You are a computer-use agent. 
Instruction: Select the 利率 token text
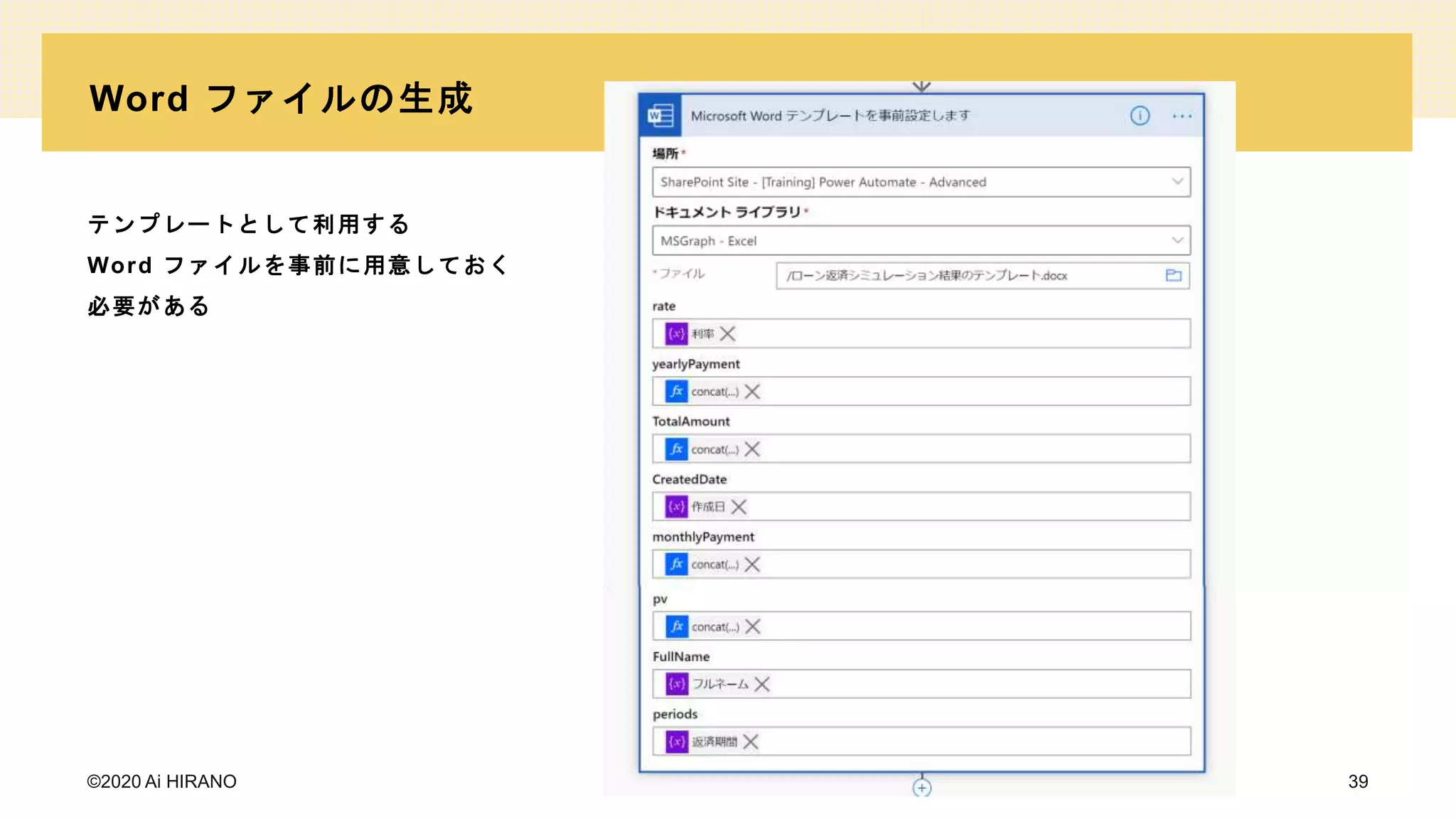point(703,333)
